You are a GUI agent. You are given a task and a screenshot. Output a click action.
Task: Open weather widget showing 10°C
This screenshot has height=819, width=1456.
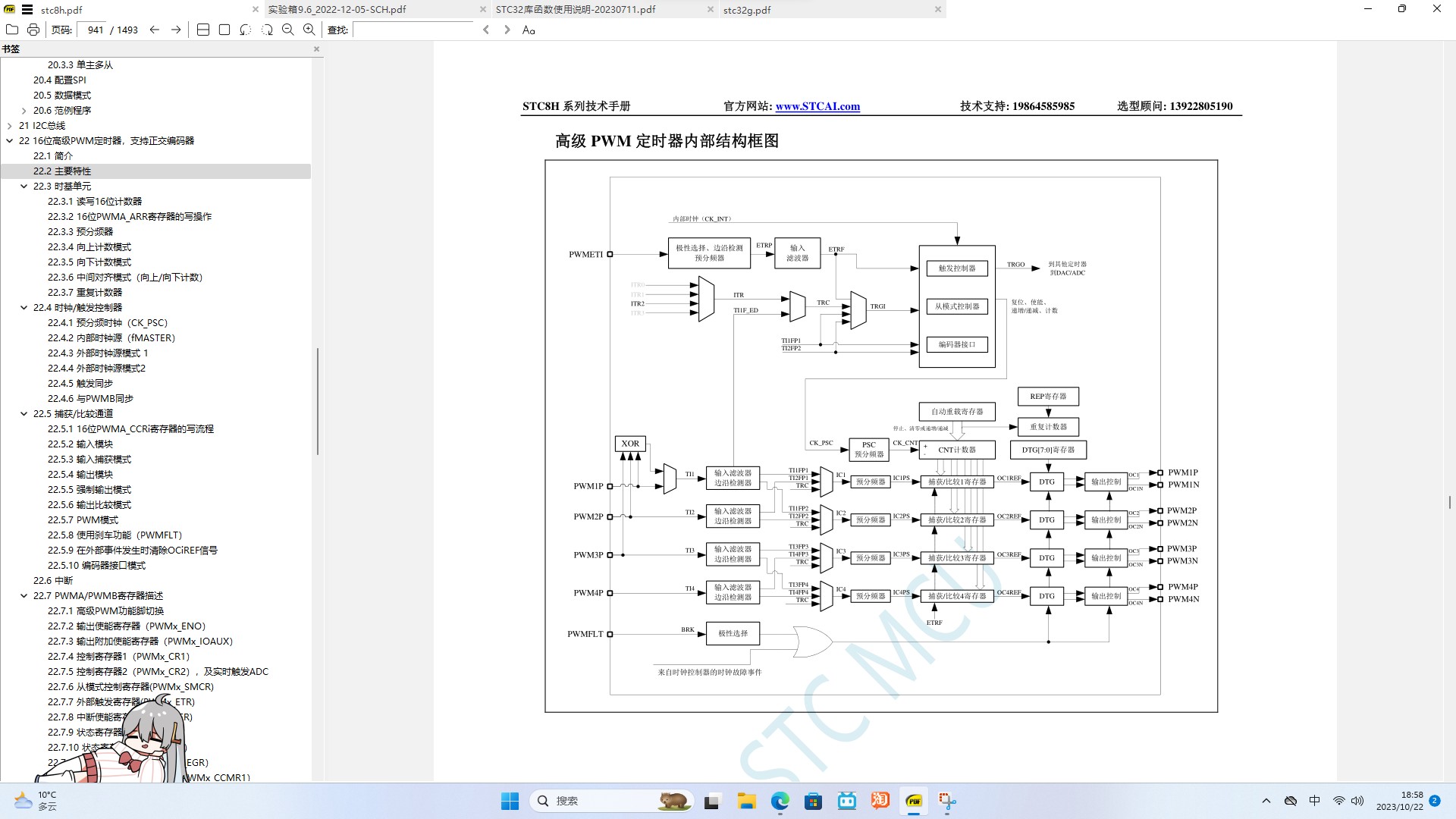click(x=36, y=801)
